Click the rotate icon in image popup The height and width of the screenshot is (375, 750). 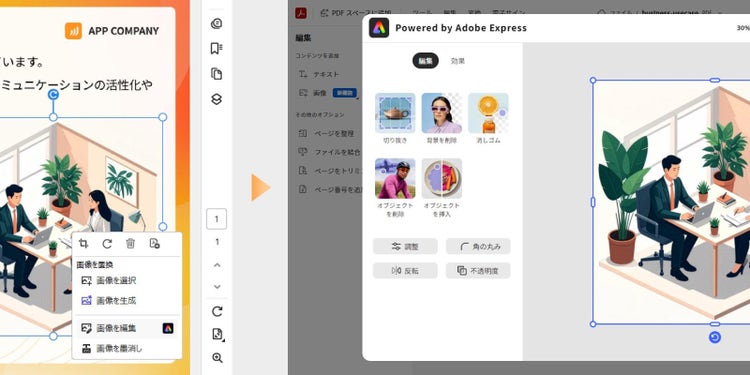coord(107,243)
